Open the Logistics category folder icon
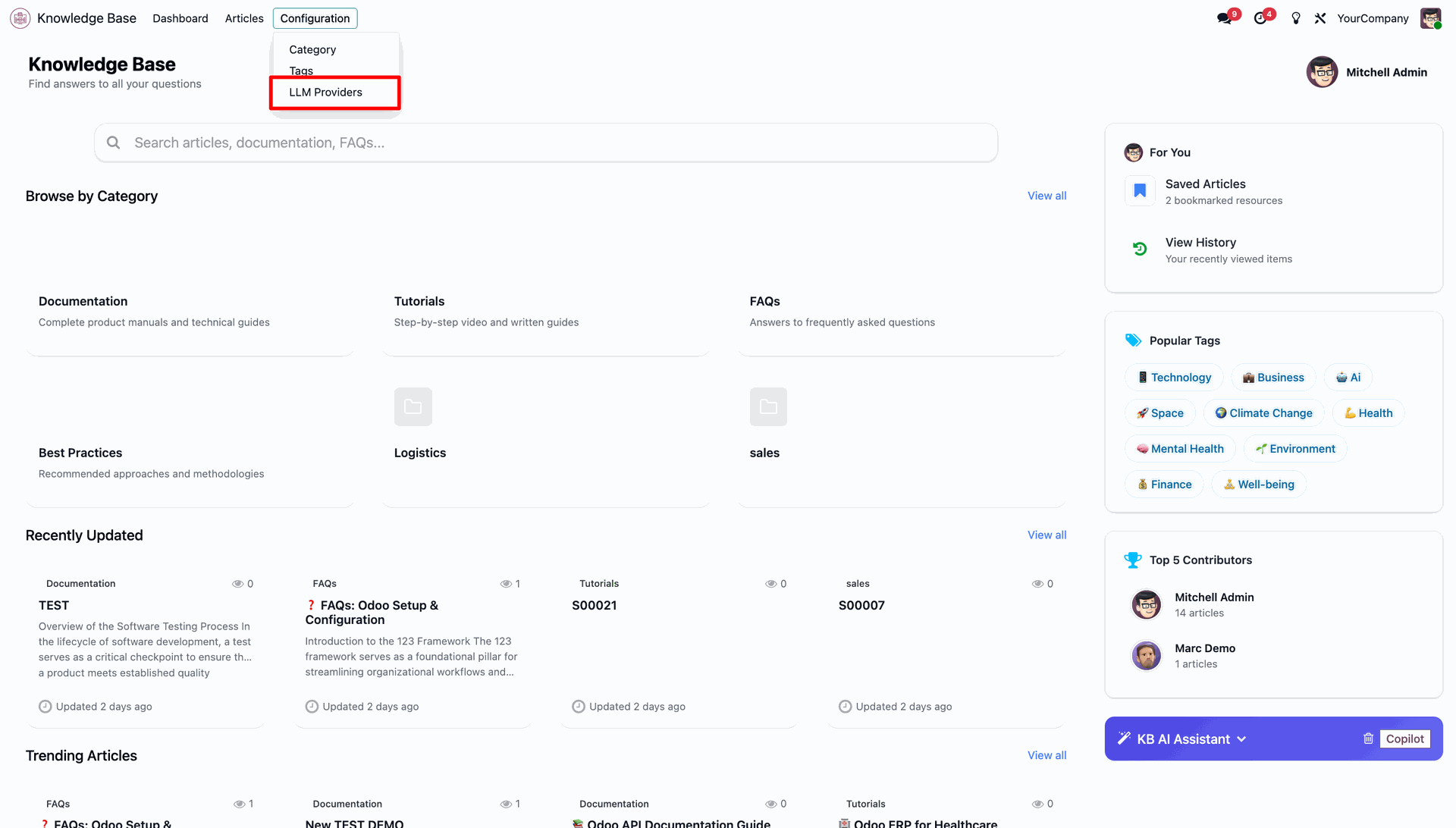Image resolution: width=1456 pixels, height=828 pixels. point(413,407)
